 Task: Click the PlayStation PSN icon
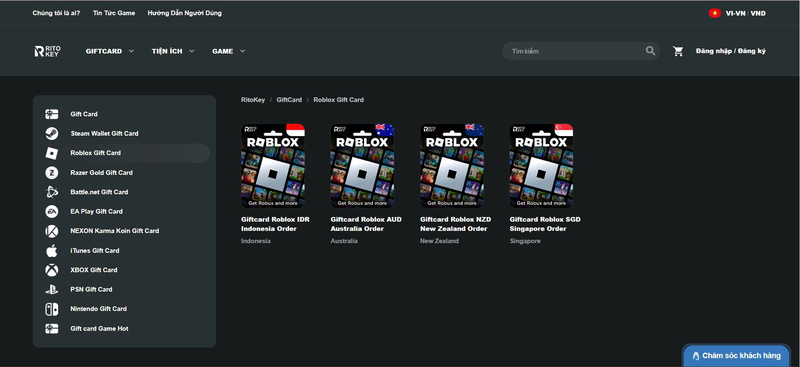coord(52,289)
